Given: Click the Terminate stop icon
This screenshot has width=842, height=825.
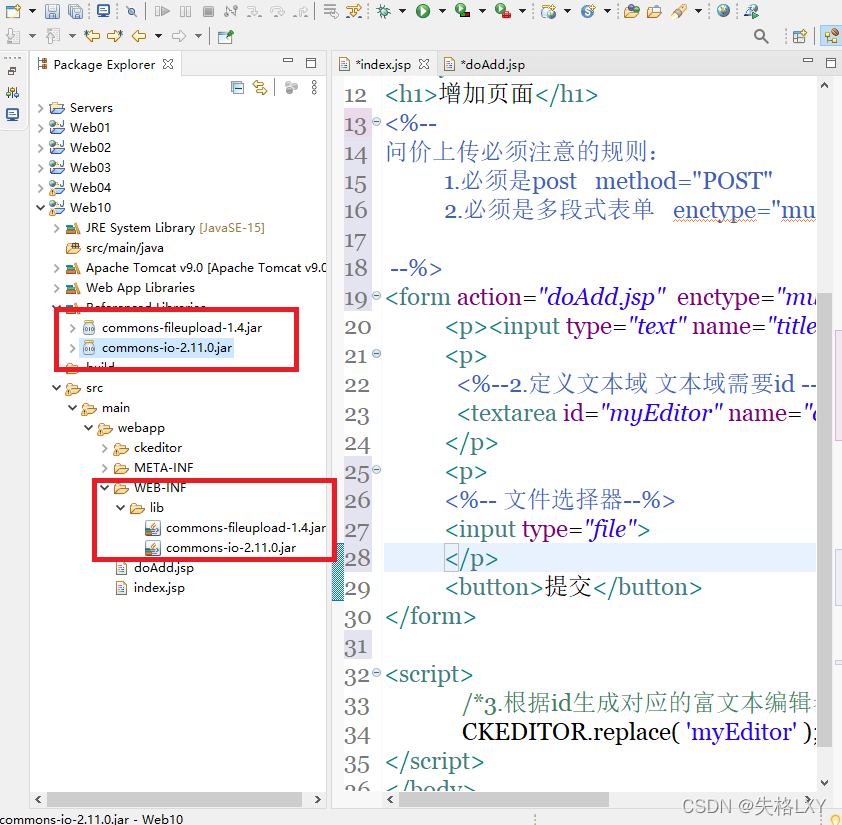Looking at the screenshot, I should tap(208, 11).
